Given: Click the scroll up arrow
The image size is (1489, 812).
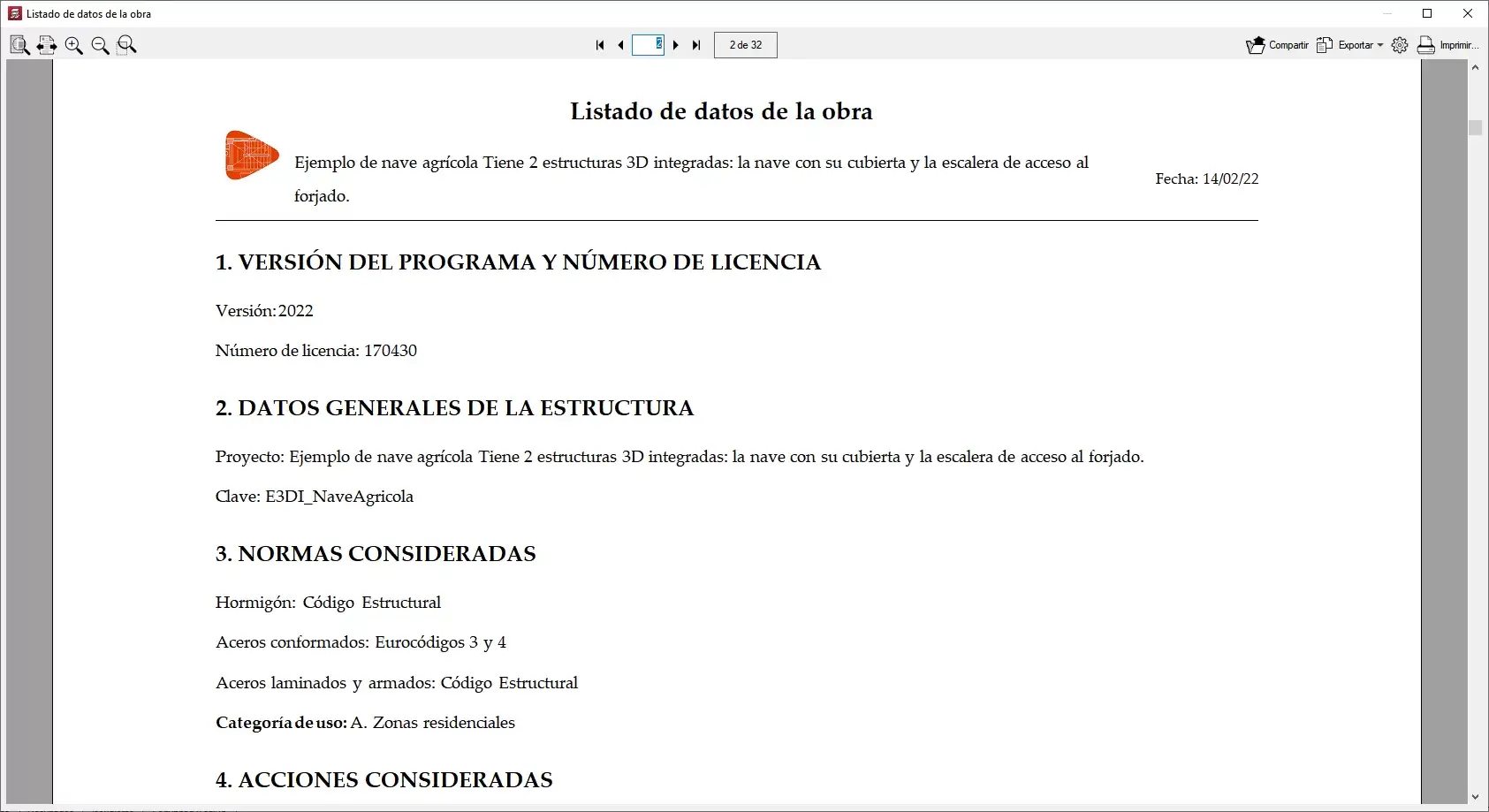Looking at the screenshot, I should point(1475,67).
